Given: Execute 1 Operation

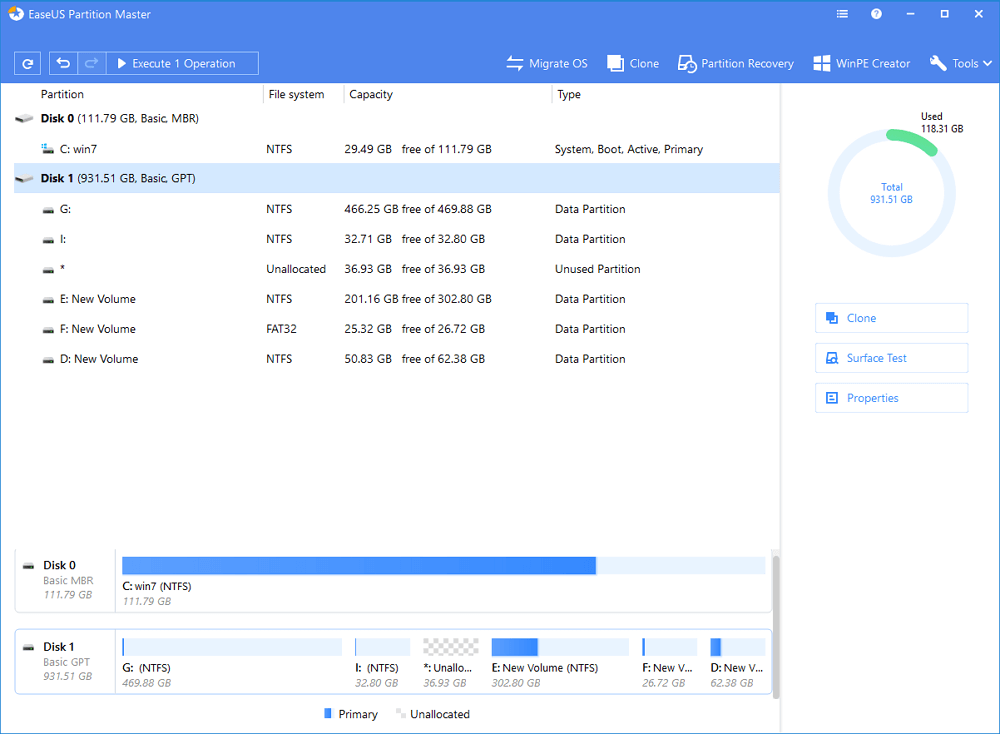Looking at the screenshot, I should tap(182, 63).
